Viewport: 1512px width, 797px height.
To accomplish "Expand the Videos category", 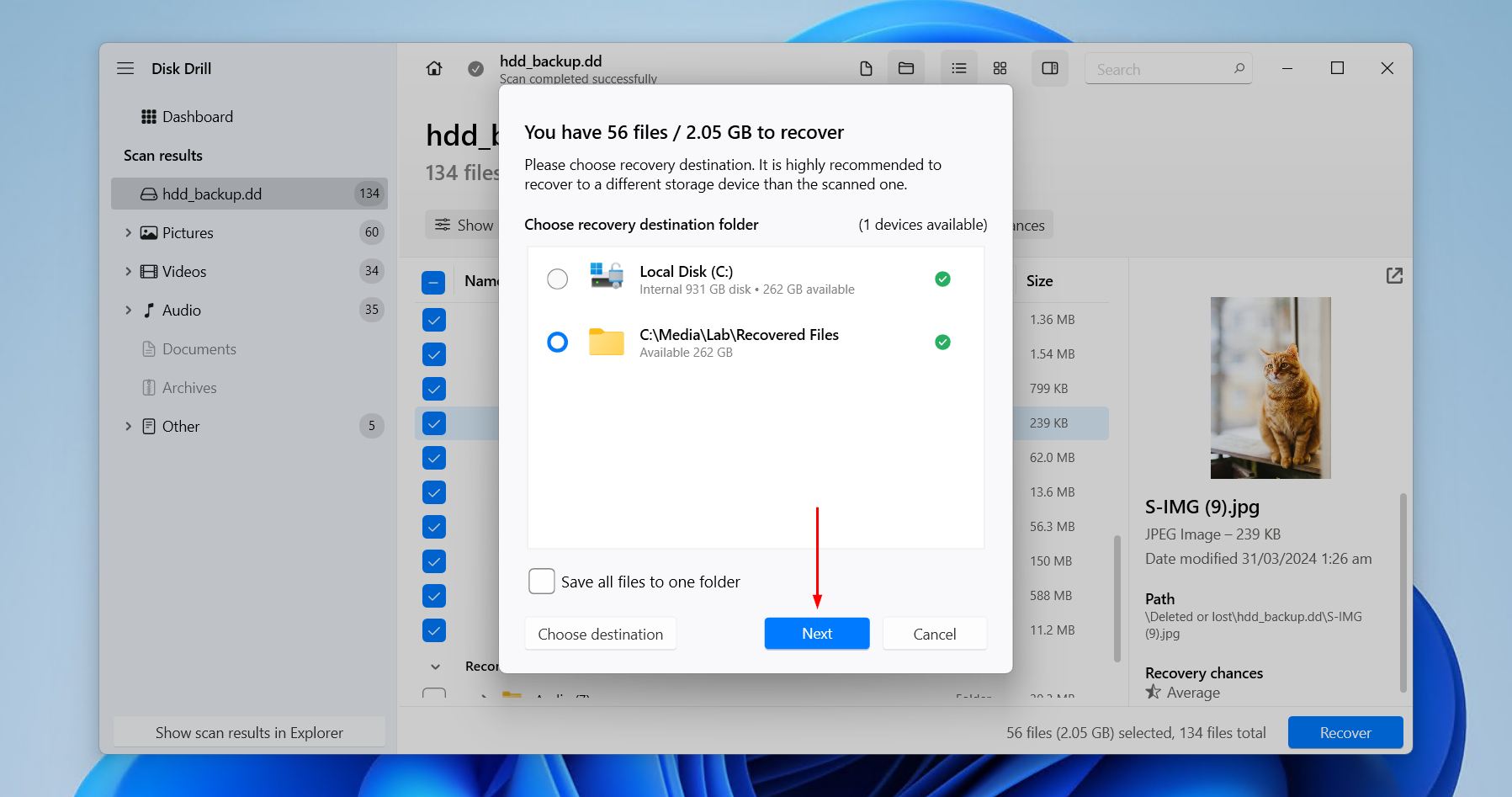I will pos(128,271).
